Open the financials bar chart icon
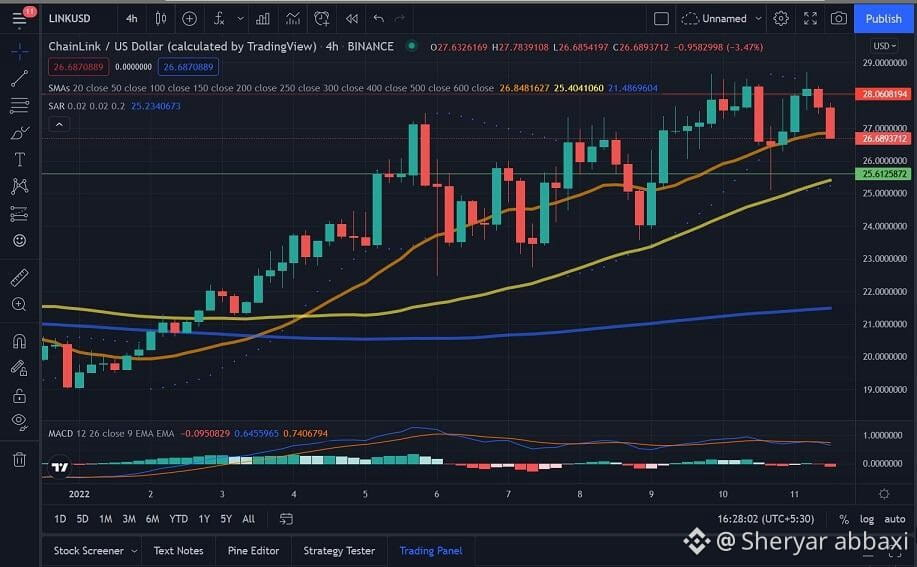This screenshot has height=567, width=917. coord(263,19)
